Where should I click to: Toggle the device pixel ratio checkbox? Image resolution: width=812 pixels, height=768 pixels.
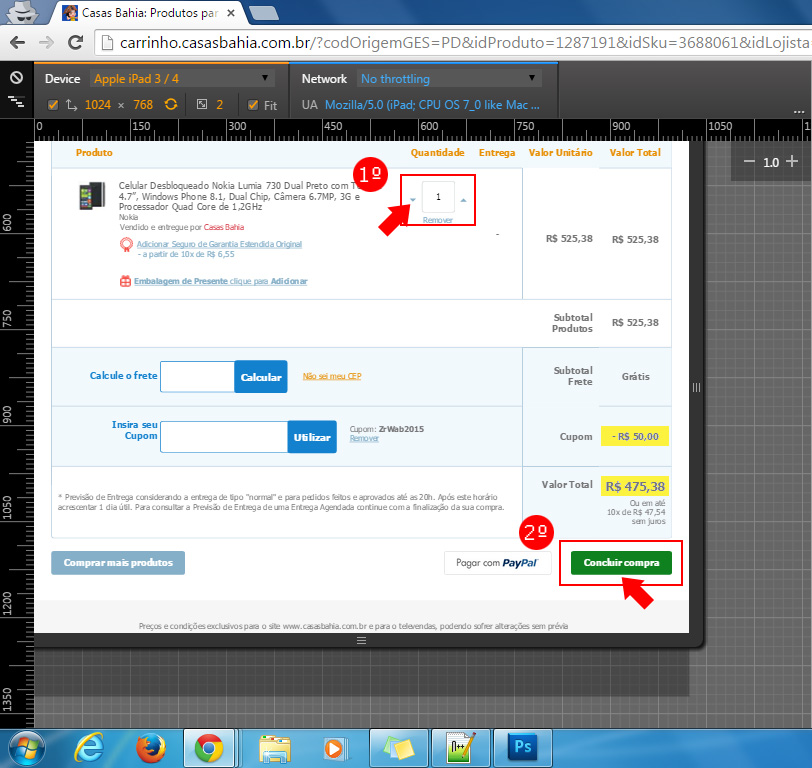pyautogui.click(x=202, y=104)
